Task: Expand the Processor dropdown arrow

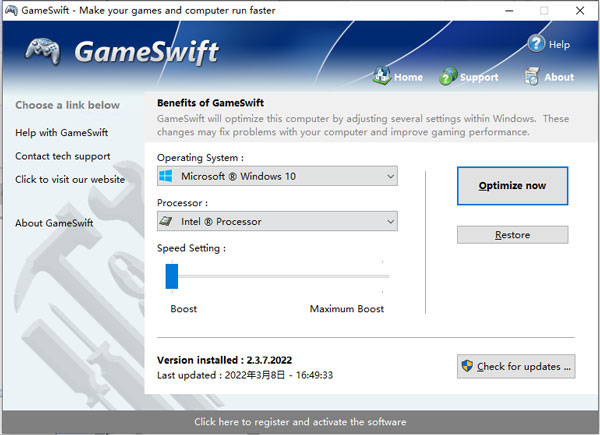Action: pos(390,222)
